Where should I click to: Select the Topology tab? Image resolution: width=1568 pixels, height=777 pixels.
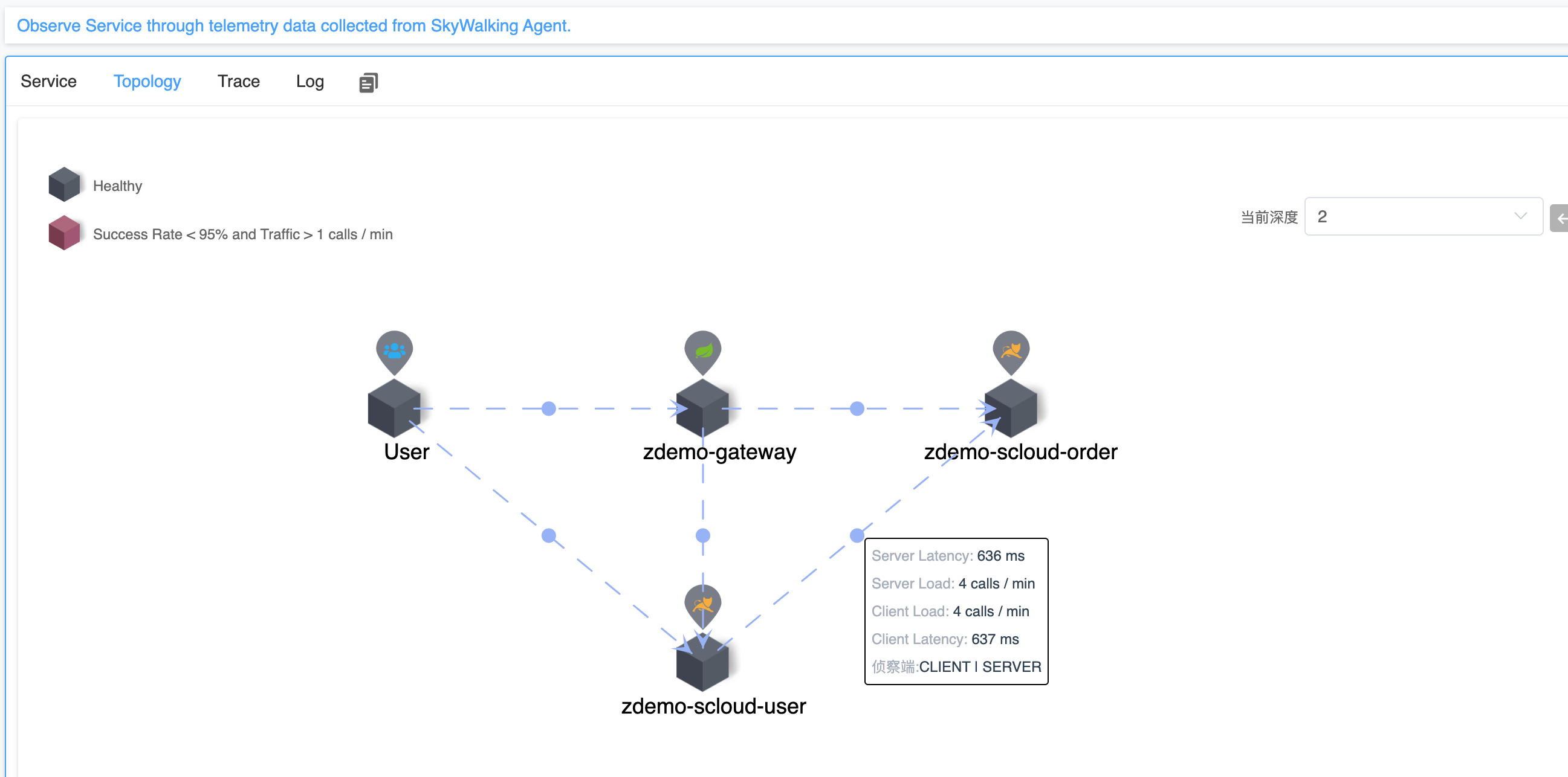[x=147, y=82]
